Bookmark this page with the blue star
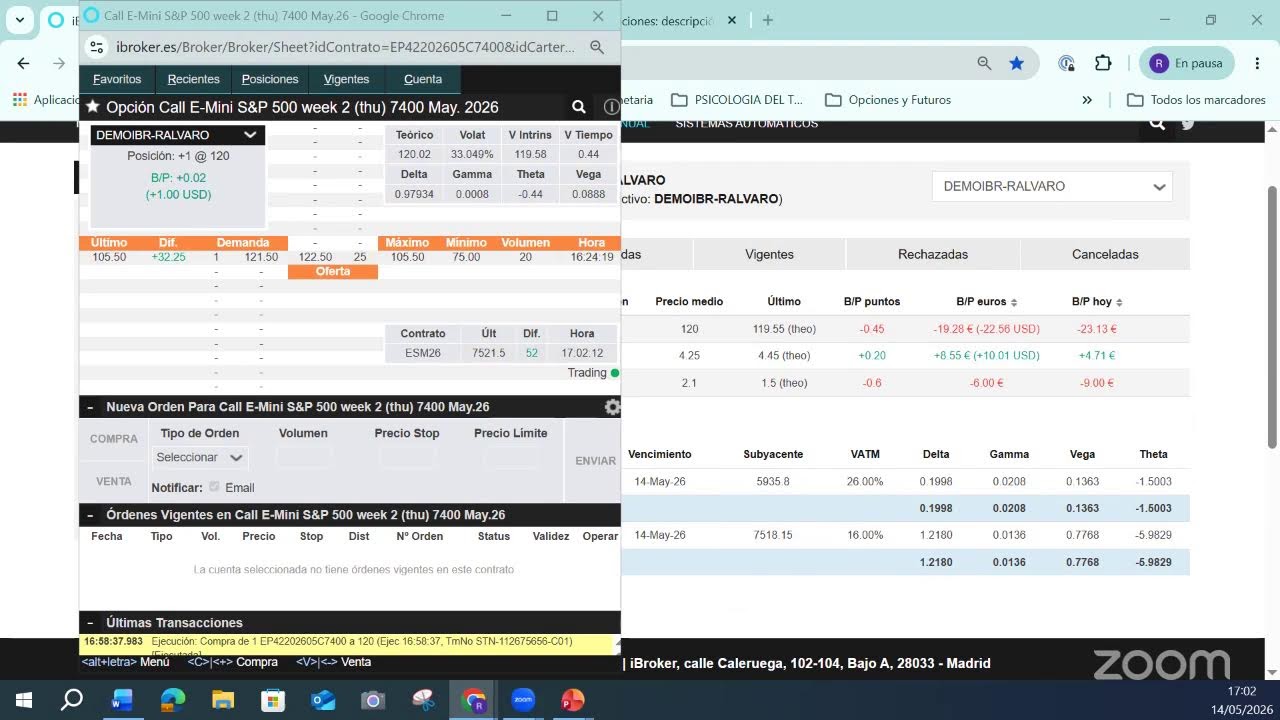 [x=1017, y=63]
